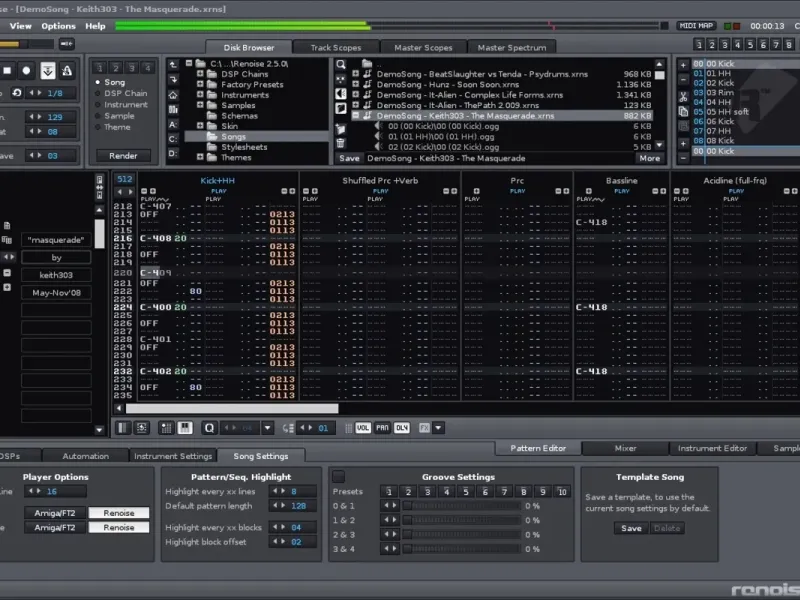Toggle the VOL column button

362,428
